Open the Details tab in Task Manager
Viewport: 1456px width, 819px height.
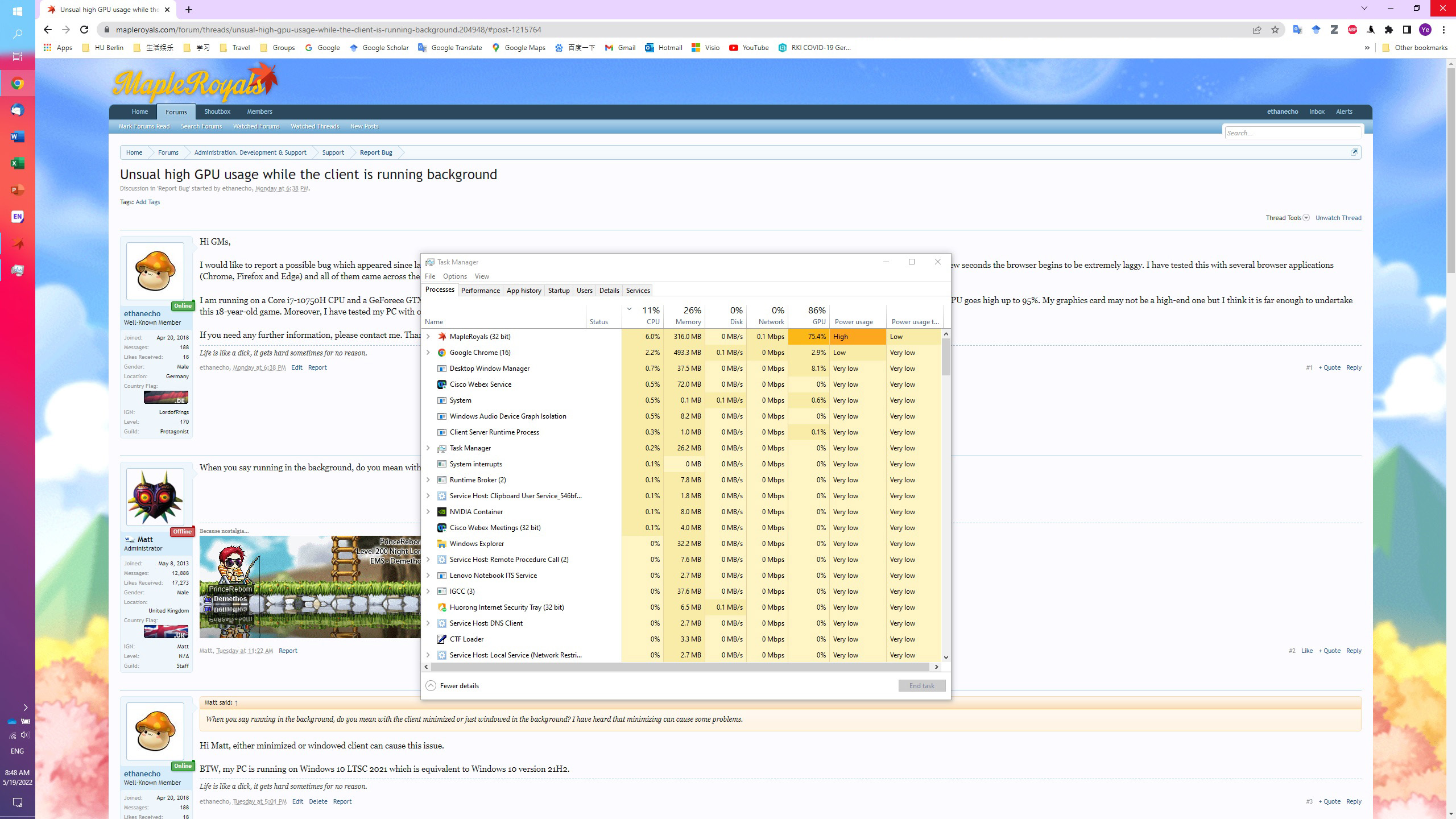(609, 291)
